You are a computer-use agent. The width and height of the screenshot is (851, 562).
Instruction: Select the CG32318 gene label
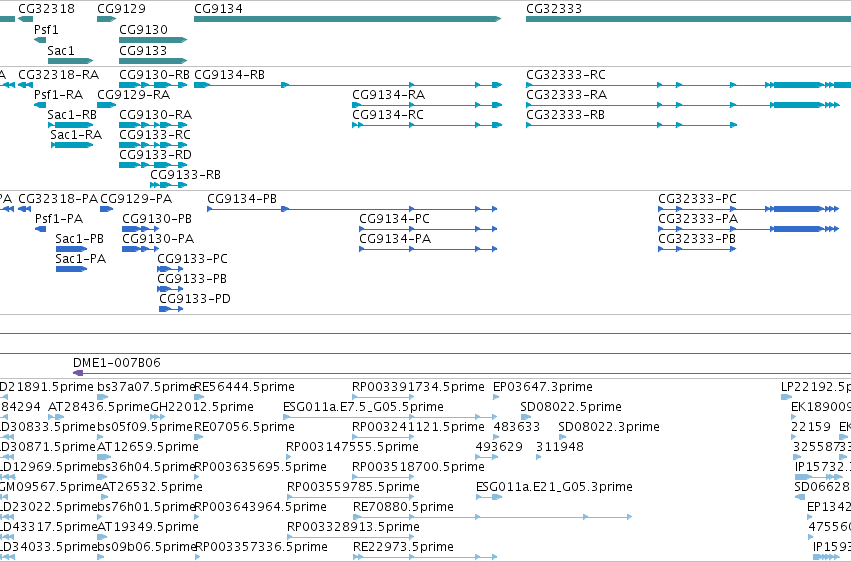pyautogui.click(x=46, y=9)
